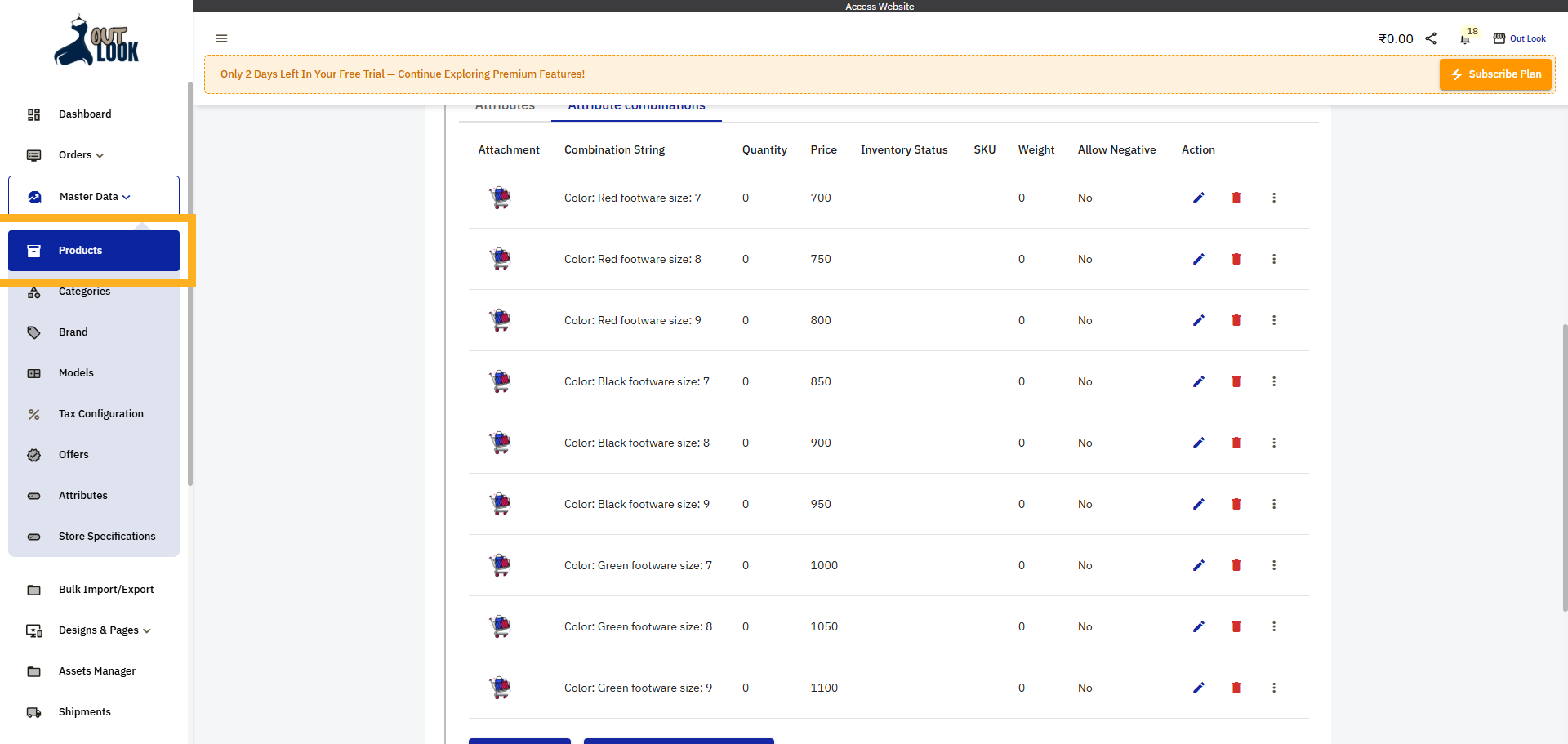This screenshot has width=1568, height=744.
Task: Delete the Red footware size 8 combination
Action: (x=1236, y=259)
